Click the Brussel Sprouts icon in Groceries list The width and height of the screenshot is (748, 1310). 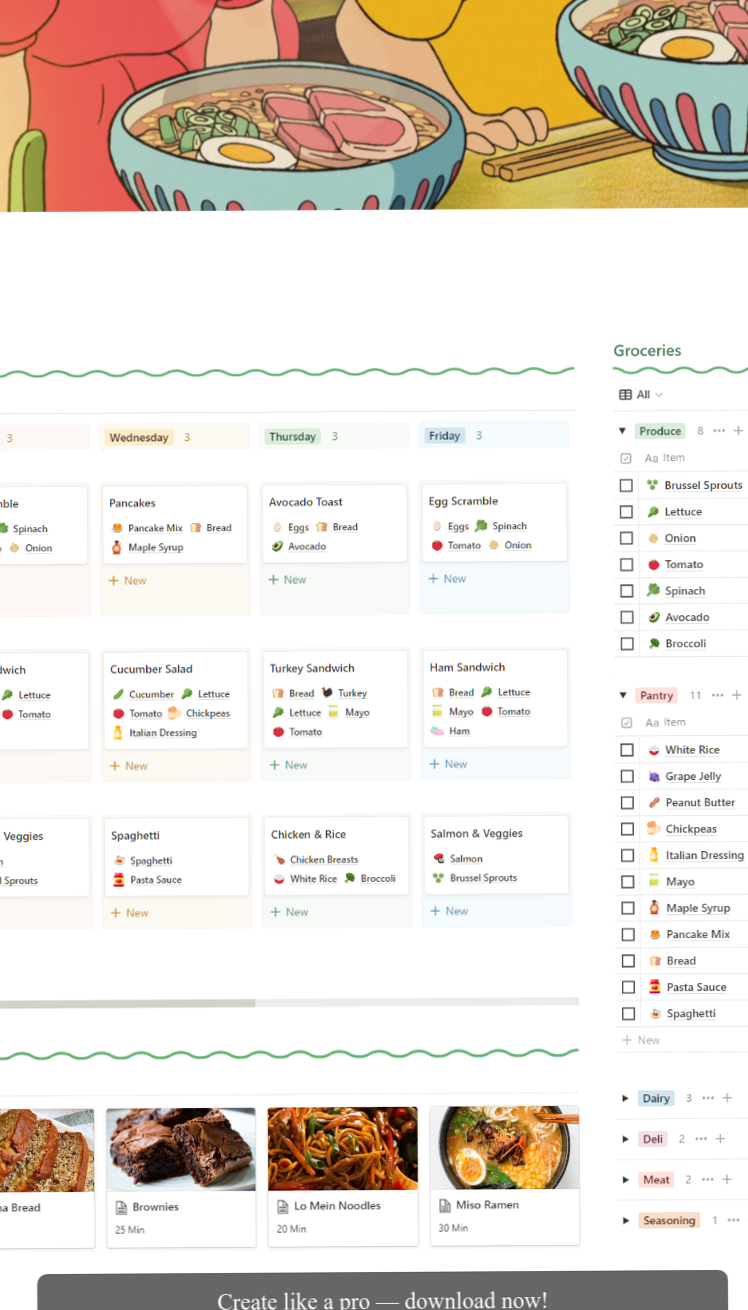click(653, 485)
